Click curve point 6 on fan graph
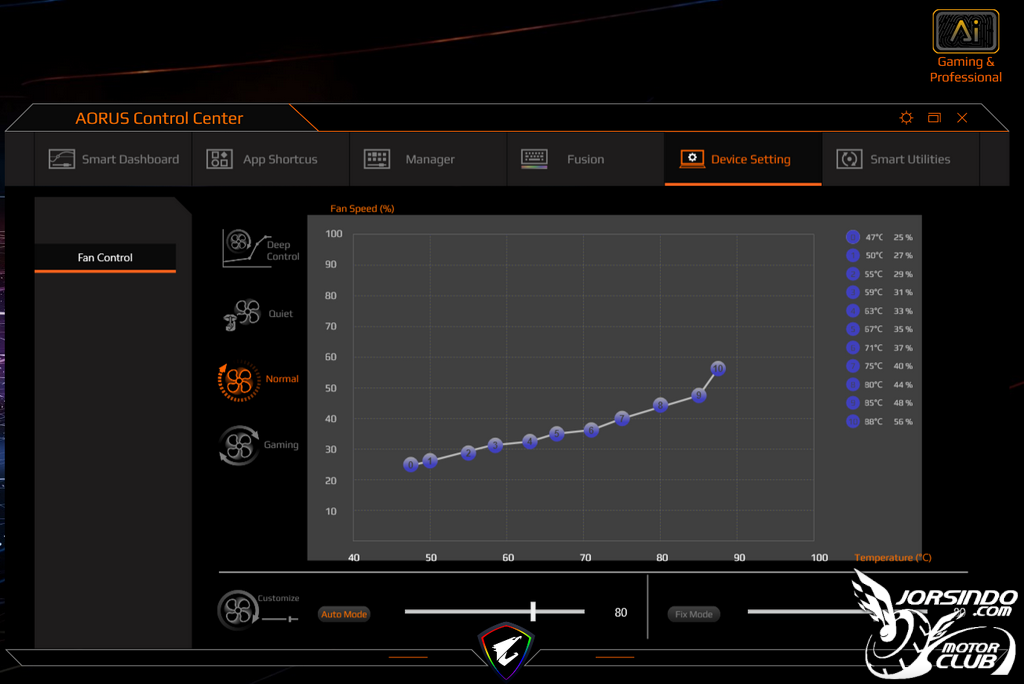Screen dimensions: 1024x684 [591, 430]
